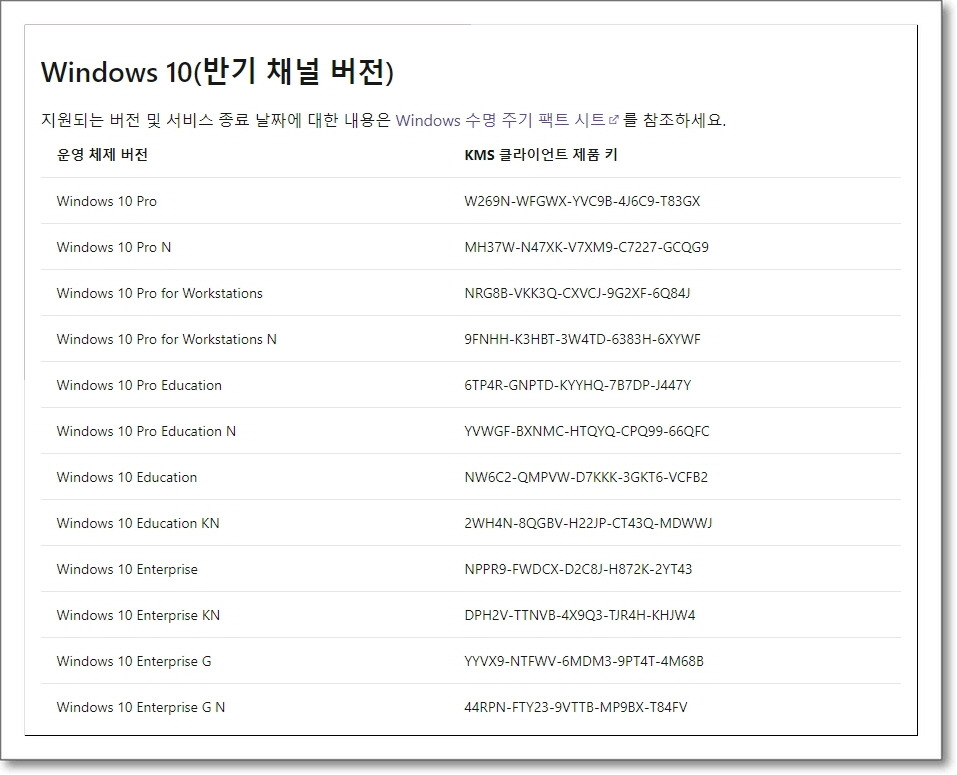
Task: Select key NPPR9-FWDCX-D2C8J-H872K-2YT43
Action: pos(578,569)
